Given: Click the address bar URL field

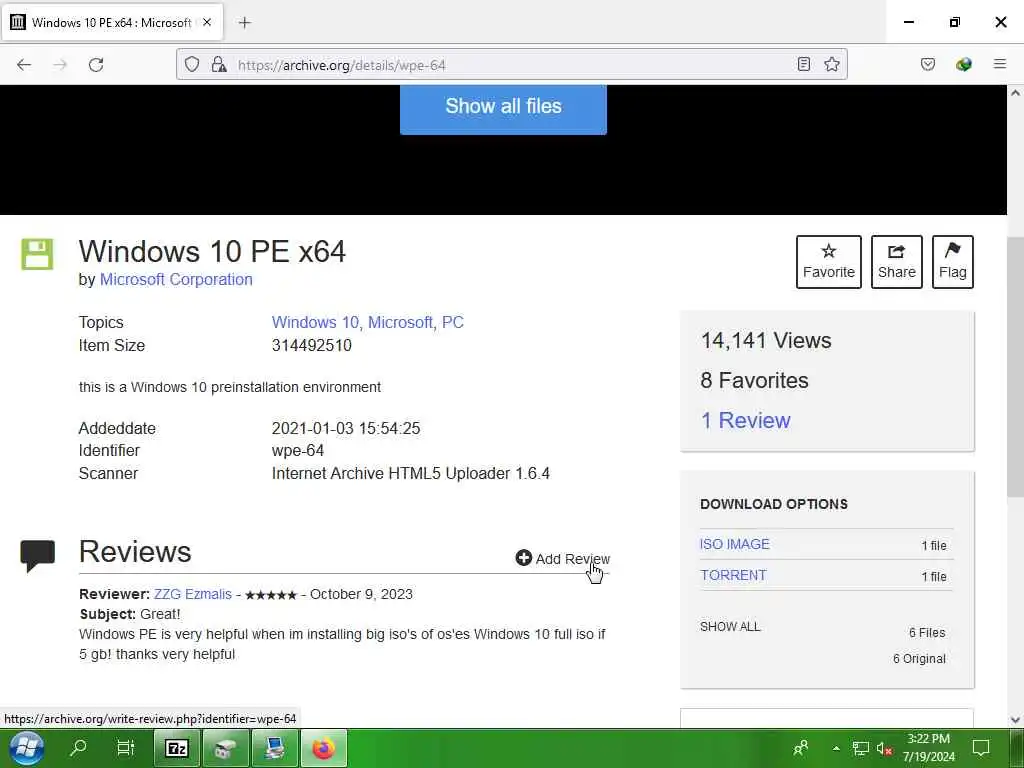Looking at the screenshot, I should [x=511, y=65].
